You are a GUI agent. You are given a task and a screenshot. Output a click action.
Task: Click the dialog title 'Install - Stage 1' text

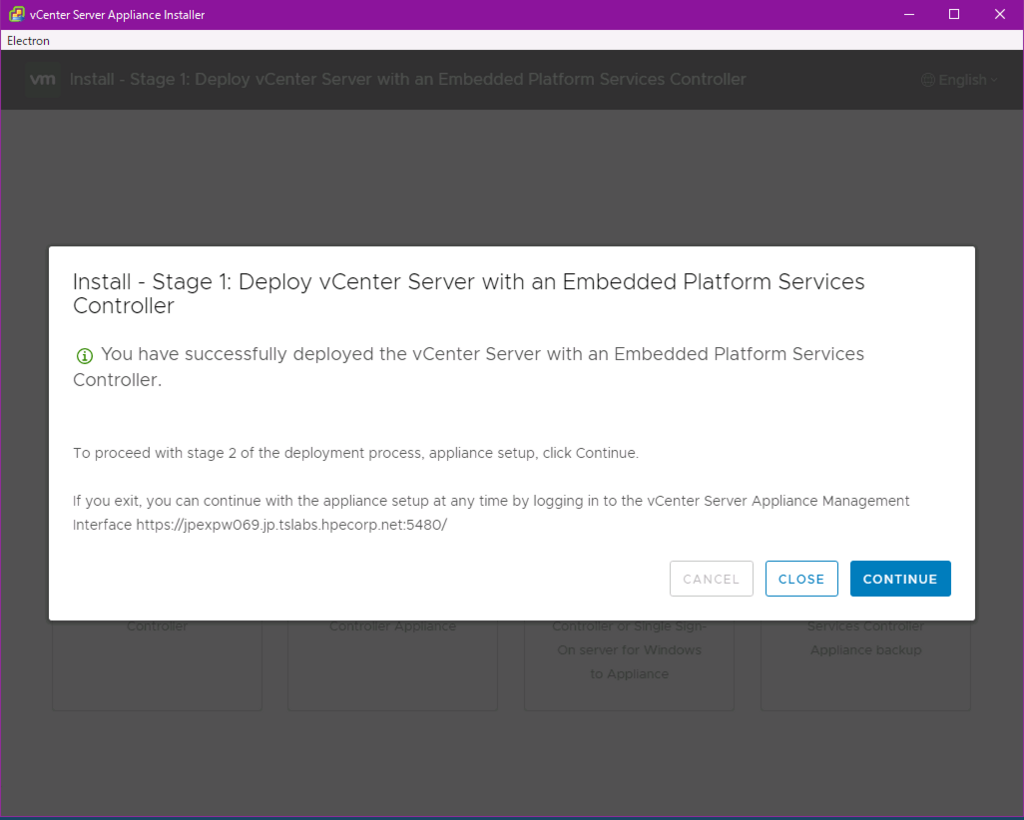pos(468,293)
